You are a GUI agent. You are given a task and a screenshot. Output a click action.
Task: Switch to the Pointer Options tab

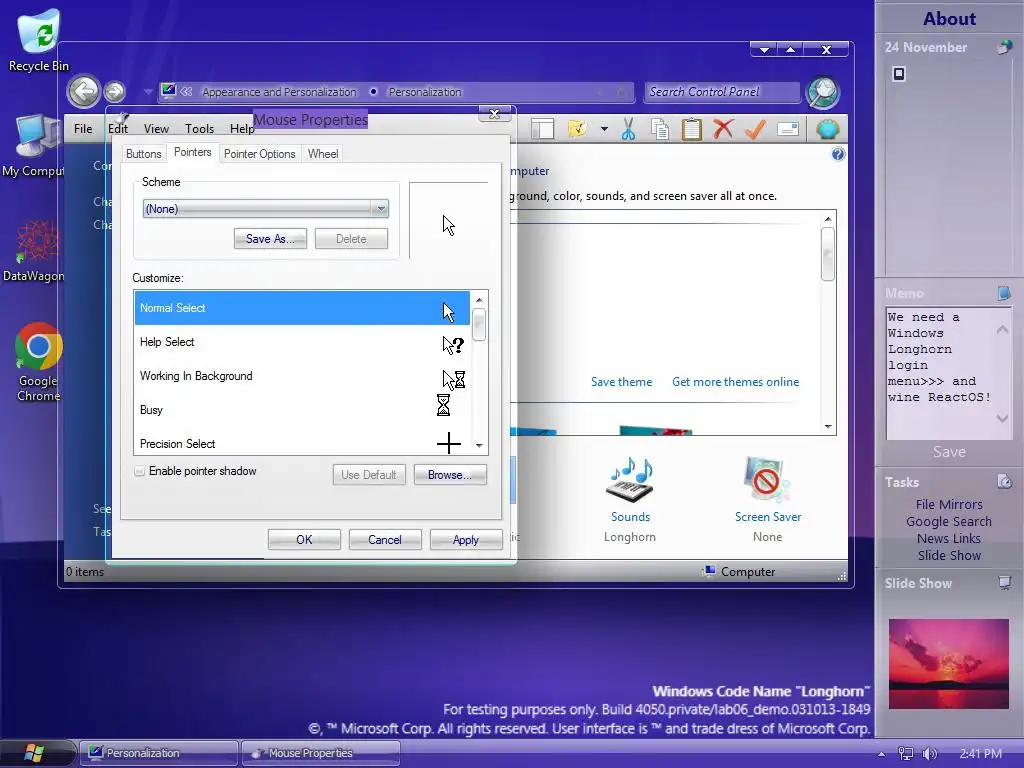point(259,154)
